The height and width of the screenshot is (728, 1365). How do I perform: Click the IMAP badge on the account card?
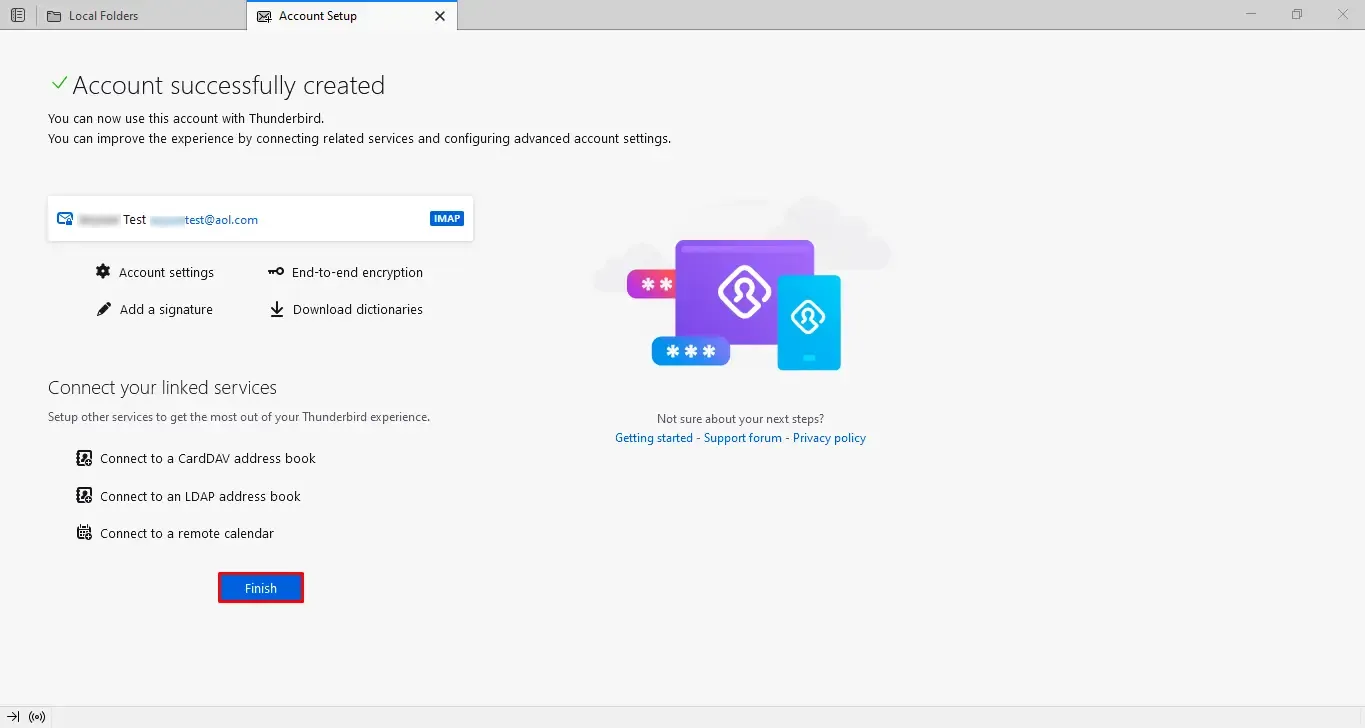pyautogui.click(x=447, y=219)
